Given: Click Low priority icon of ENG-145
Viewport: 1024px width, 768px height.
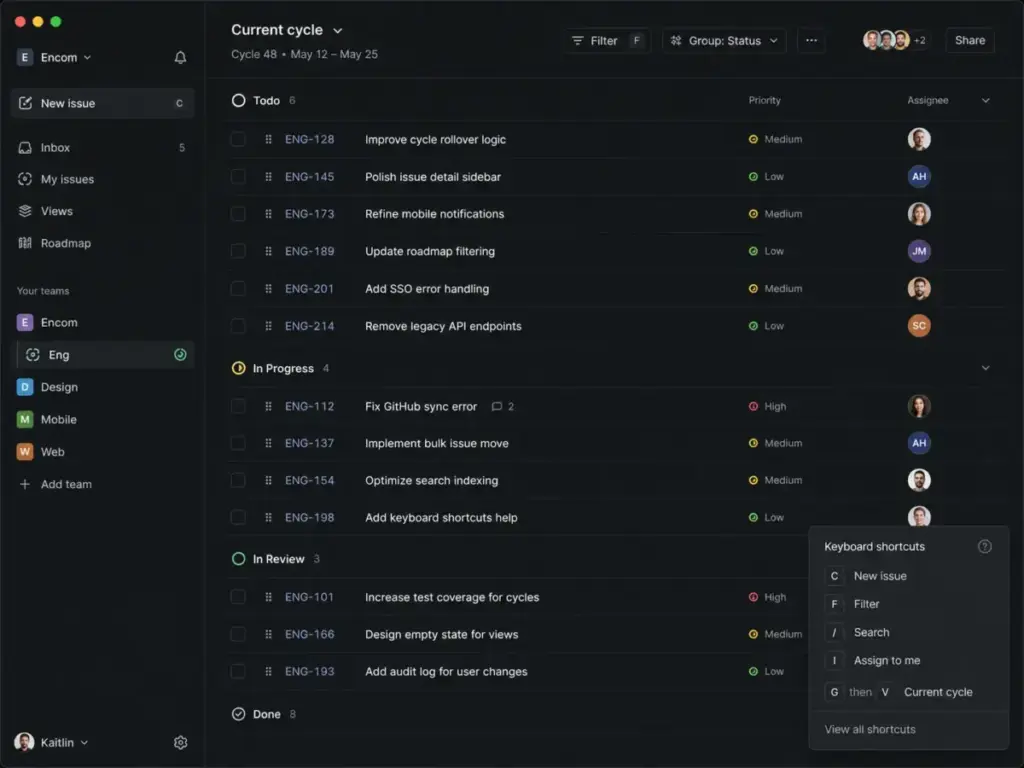Looking at the screenshot, I should (753, 176).
